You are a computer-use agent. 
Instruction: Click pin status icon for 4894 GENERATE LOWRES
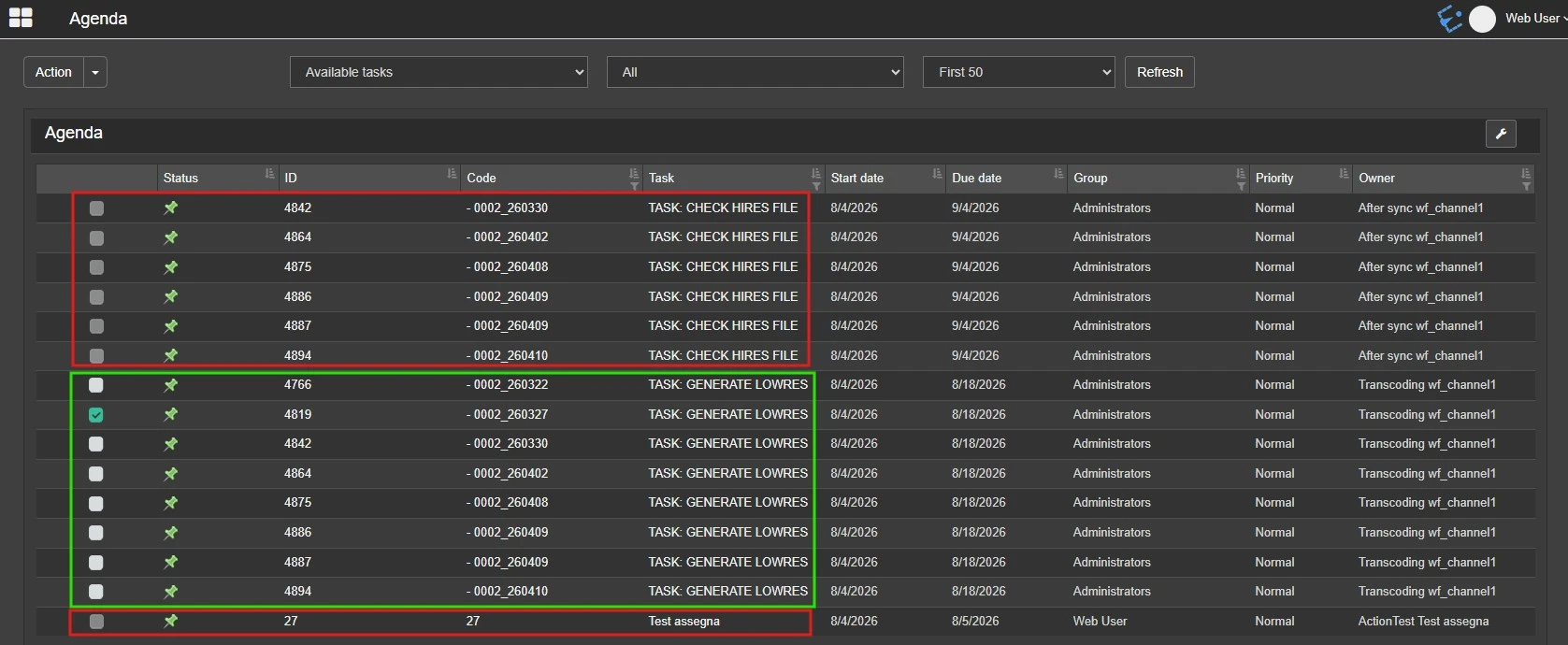point(171,592)
